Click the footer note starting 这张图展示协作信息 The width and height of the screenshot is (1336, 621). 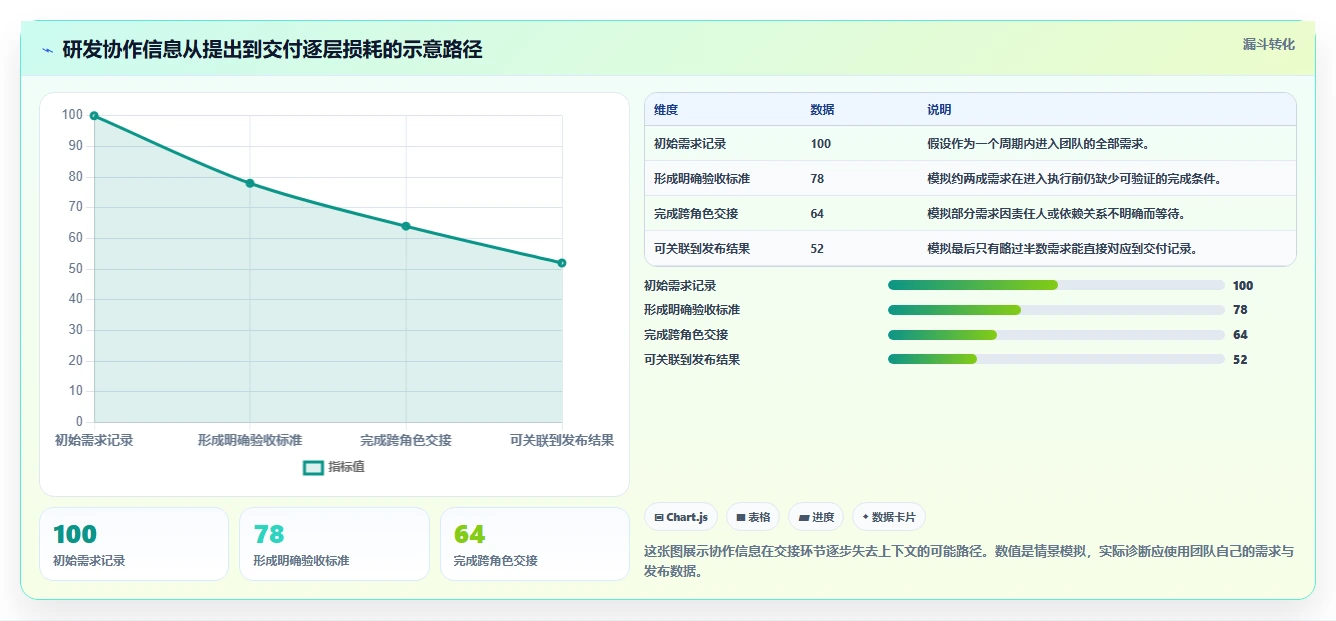969,561
